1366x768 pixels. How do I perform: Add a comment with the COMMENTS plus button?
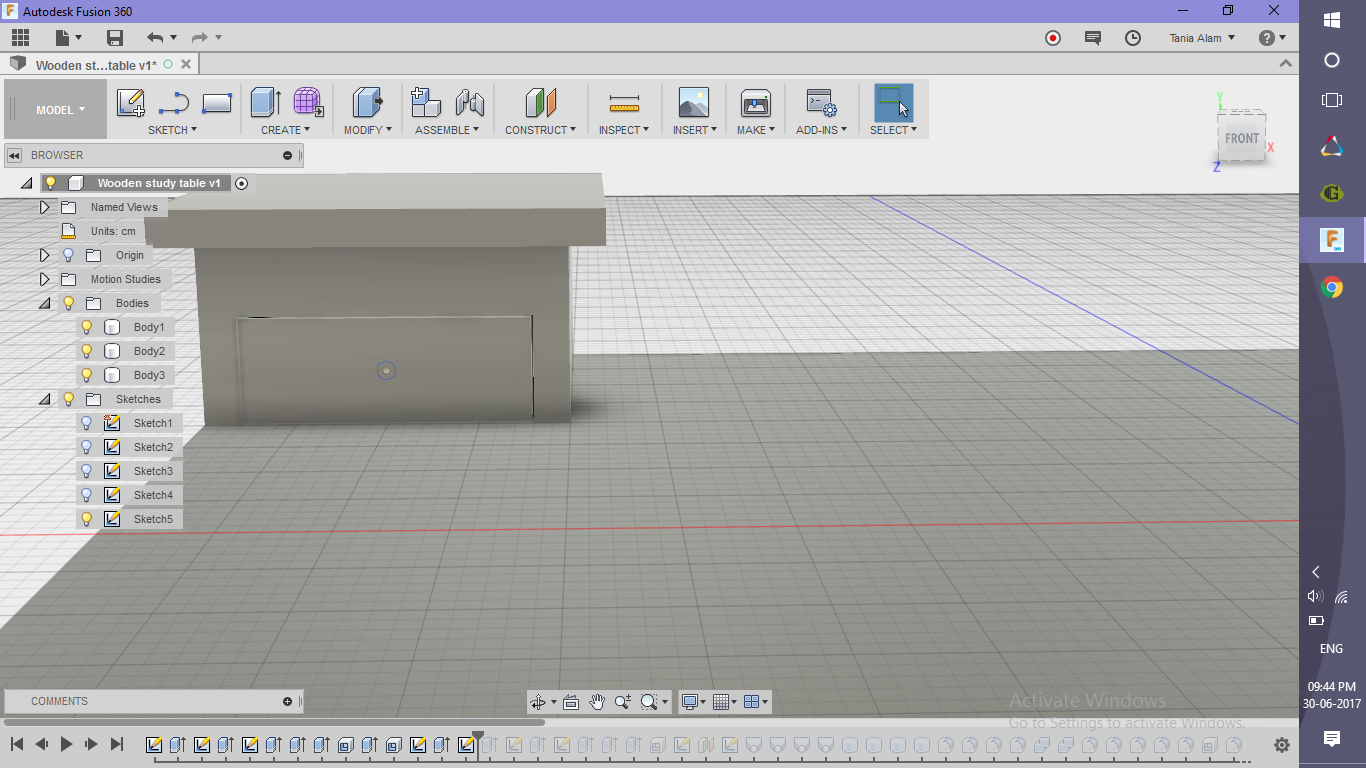287,701
